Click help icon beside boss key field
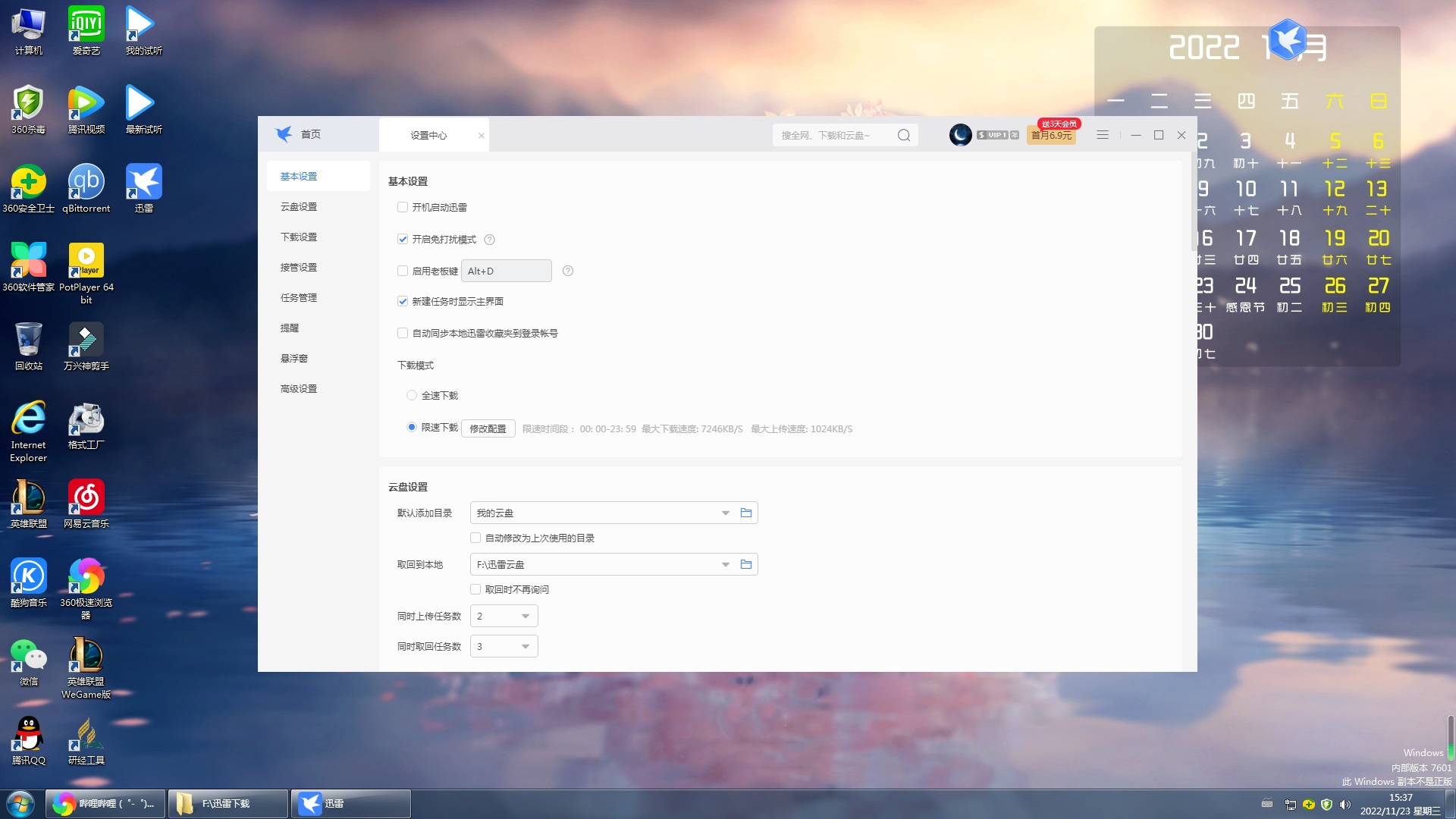This screenshot has height=819, width=1456. [x=568, y=271]
